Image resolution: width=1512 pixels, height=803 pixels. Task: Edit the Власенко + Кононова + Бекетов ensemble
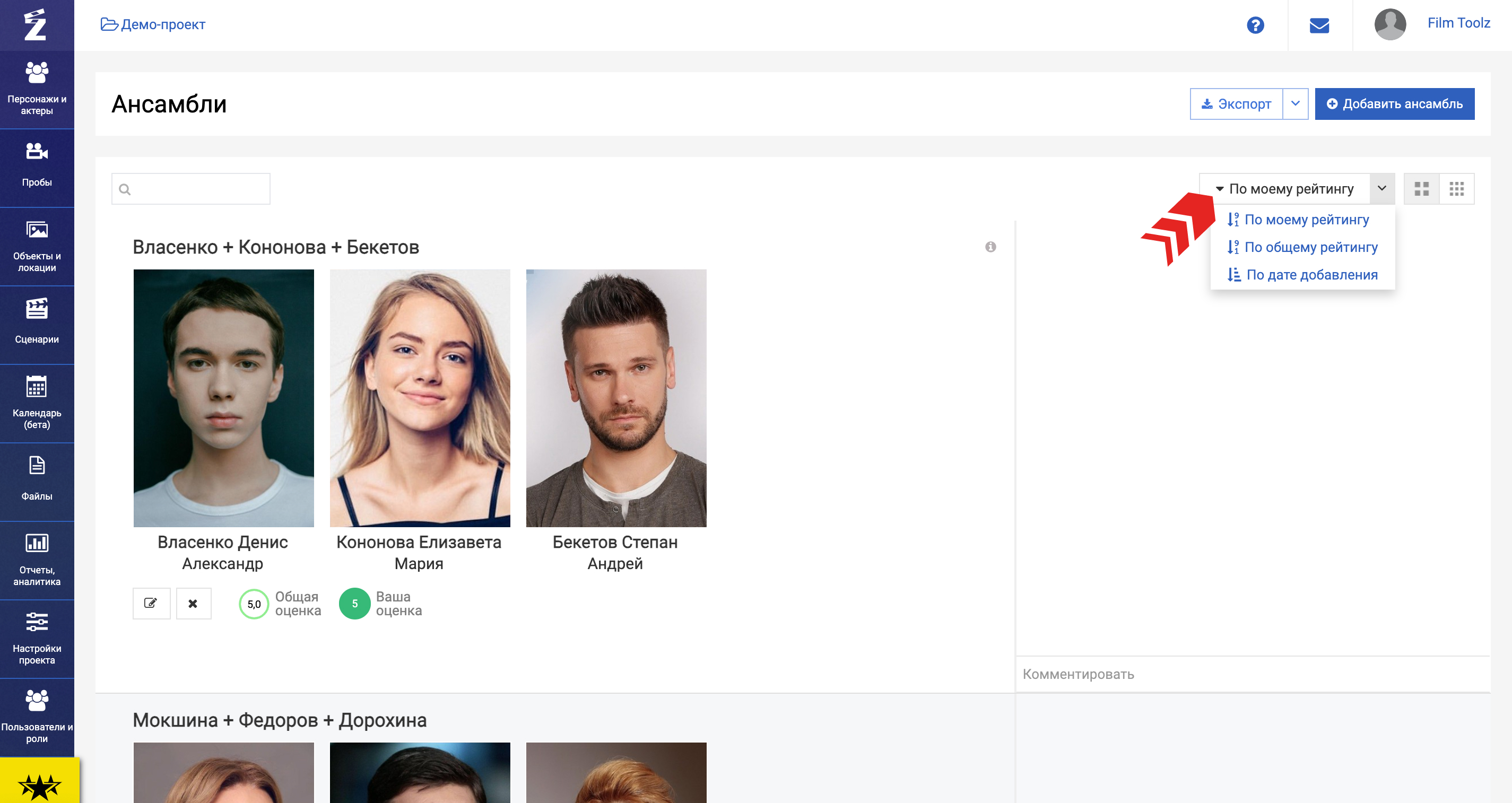tap(151, 603)
